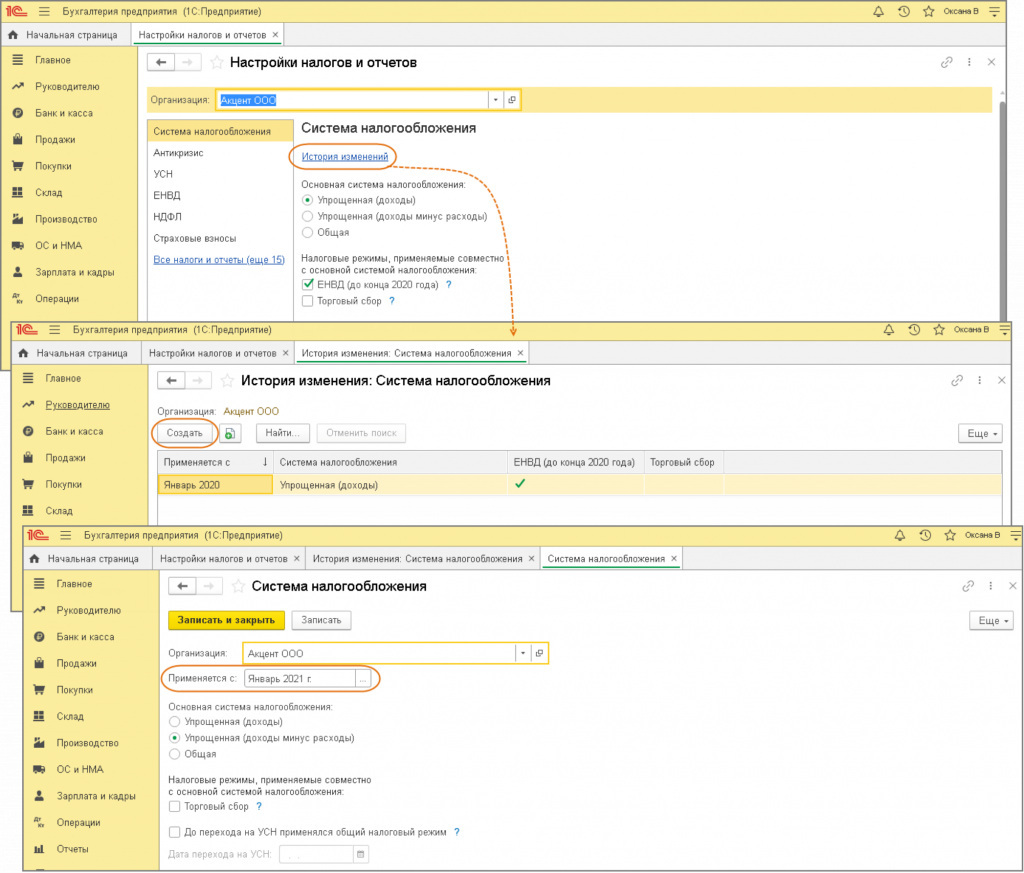
Task: Open the УСН settings section
Action: (164, 174)
